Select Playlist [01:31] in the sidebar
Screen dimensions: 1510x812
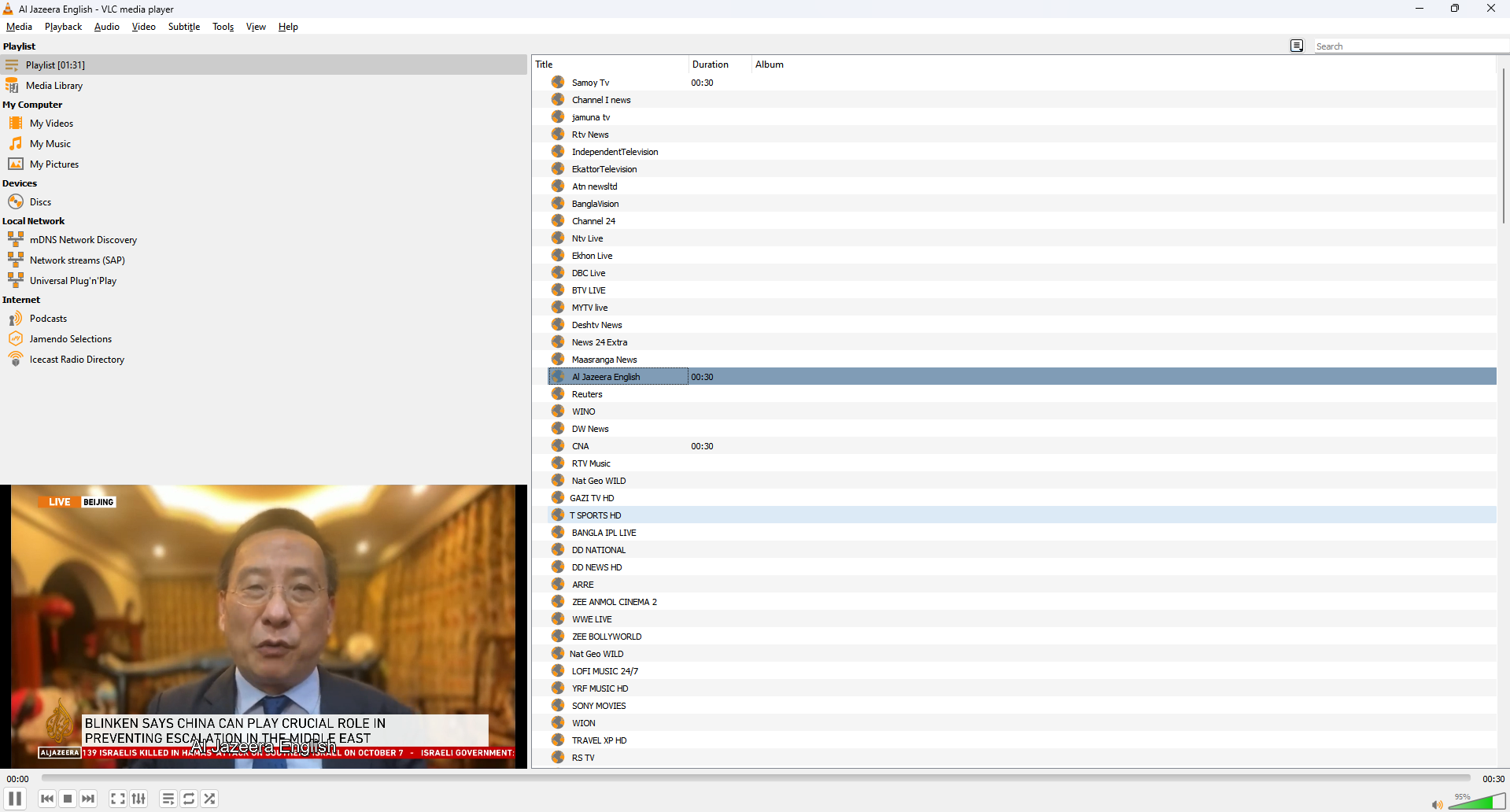(264, 65)
